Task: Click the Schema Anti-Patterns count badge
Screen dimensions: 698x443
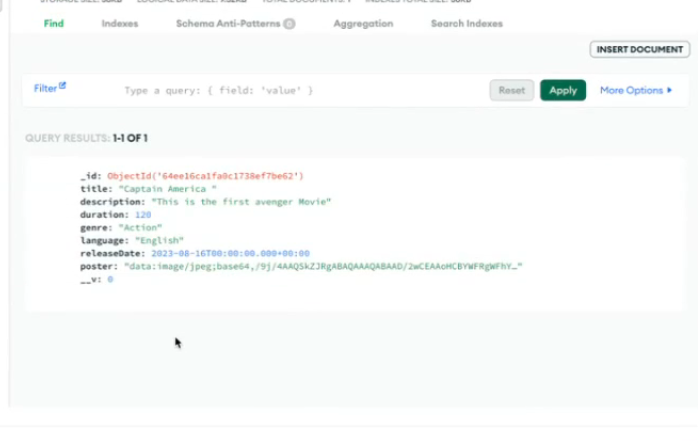Action: point(289,24)
